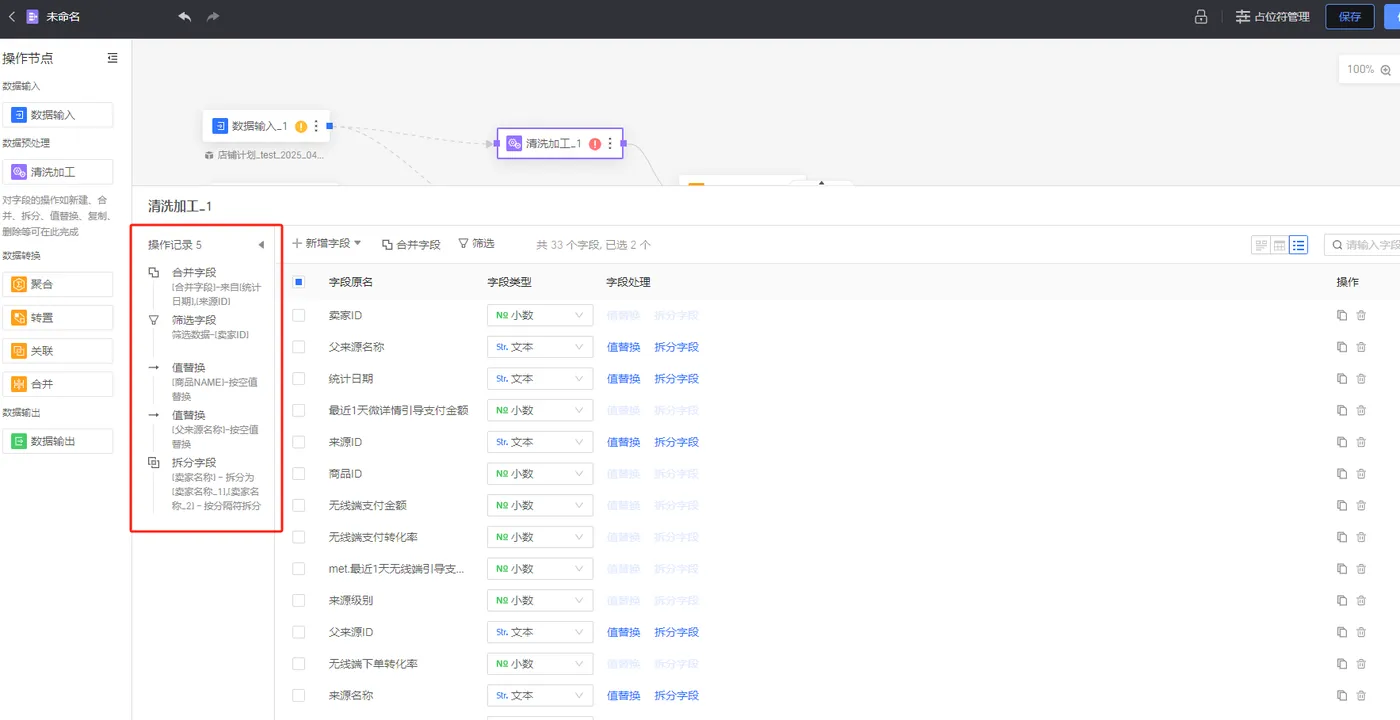Copy the 无线端支付金额 field row

point(1342,506)
